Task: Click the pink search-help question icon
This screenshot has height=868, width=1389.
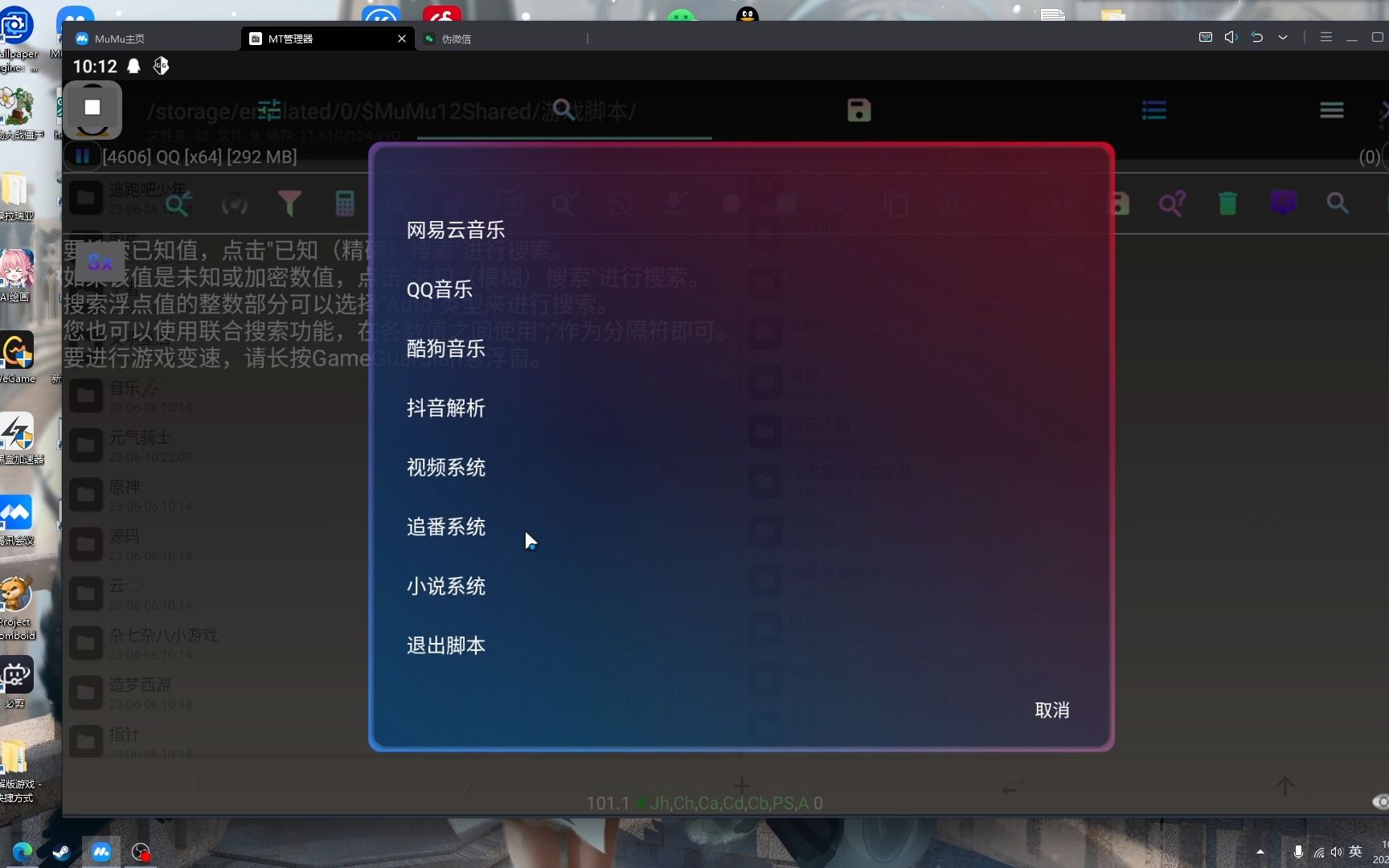Action: pyautogui.click(x=1171, y=204)
